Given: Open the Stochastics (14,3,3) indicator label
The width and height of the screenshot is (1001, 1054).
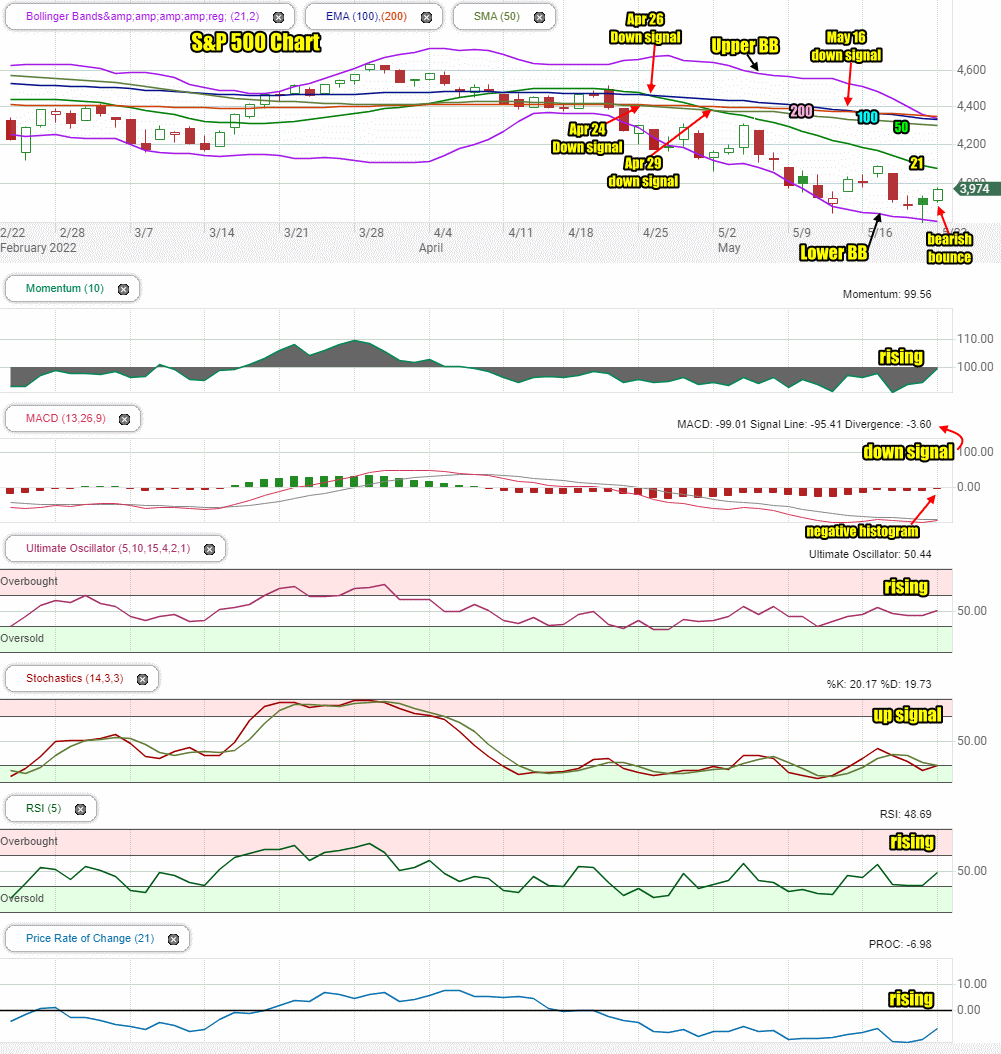Looking at the screenshot, I should click(75, 678).
